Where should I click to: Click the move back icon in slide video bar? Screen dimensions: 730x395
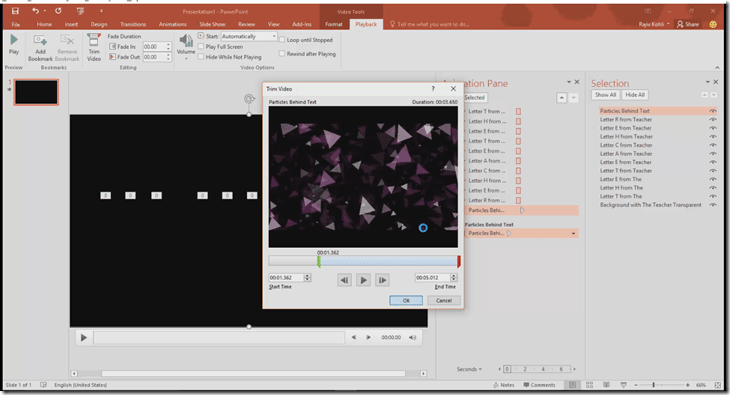point(353,337)
